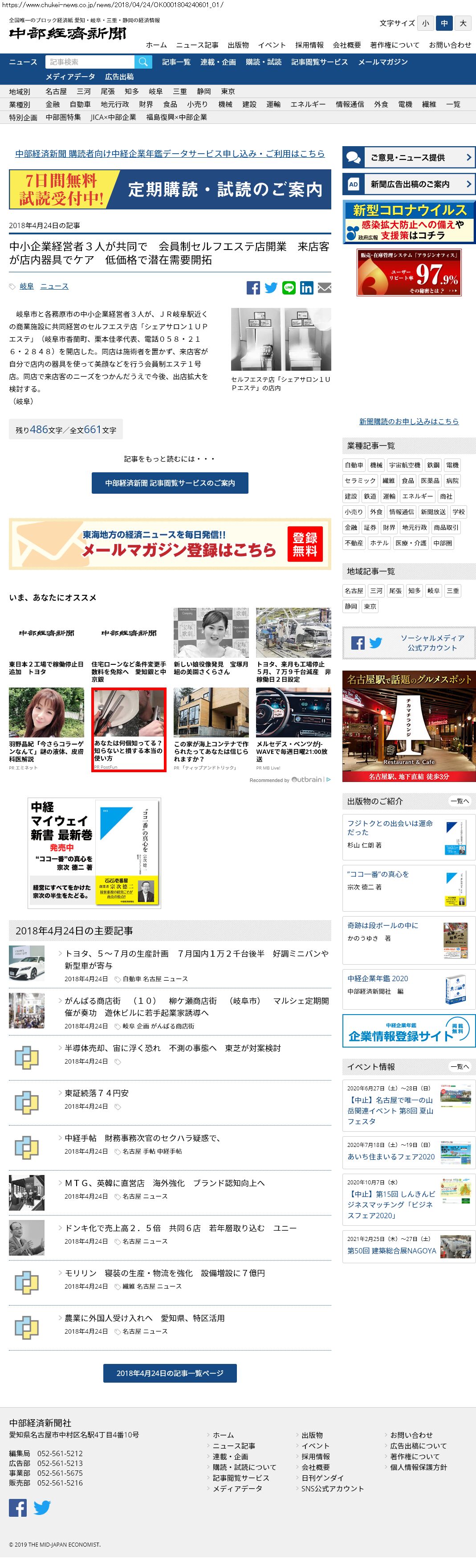This screenshot has height=1568, width=476.
Task: Share article via Twitter bird icon
Action: pos(271,288)
